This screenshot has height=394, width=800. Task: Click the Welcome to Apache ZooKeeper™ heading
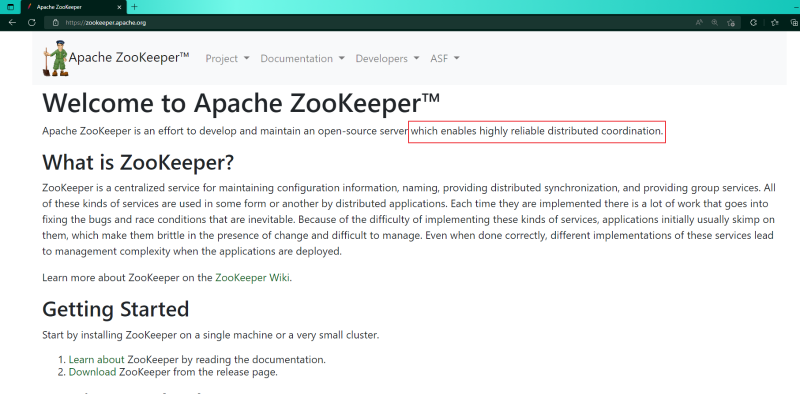point(241,103)
